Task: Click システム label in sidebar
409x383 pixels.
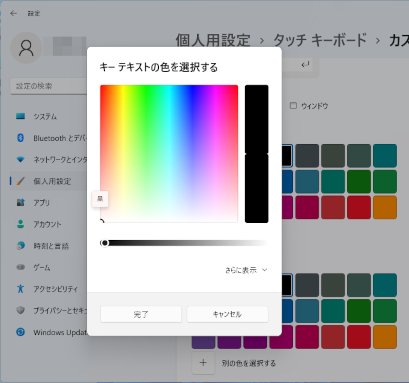Action: coord(45,116)
